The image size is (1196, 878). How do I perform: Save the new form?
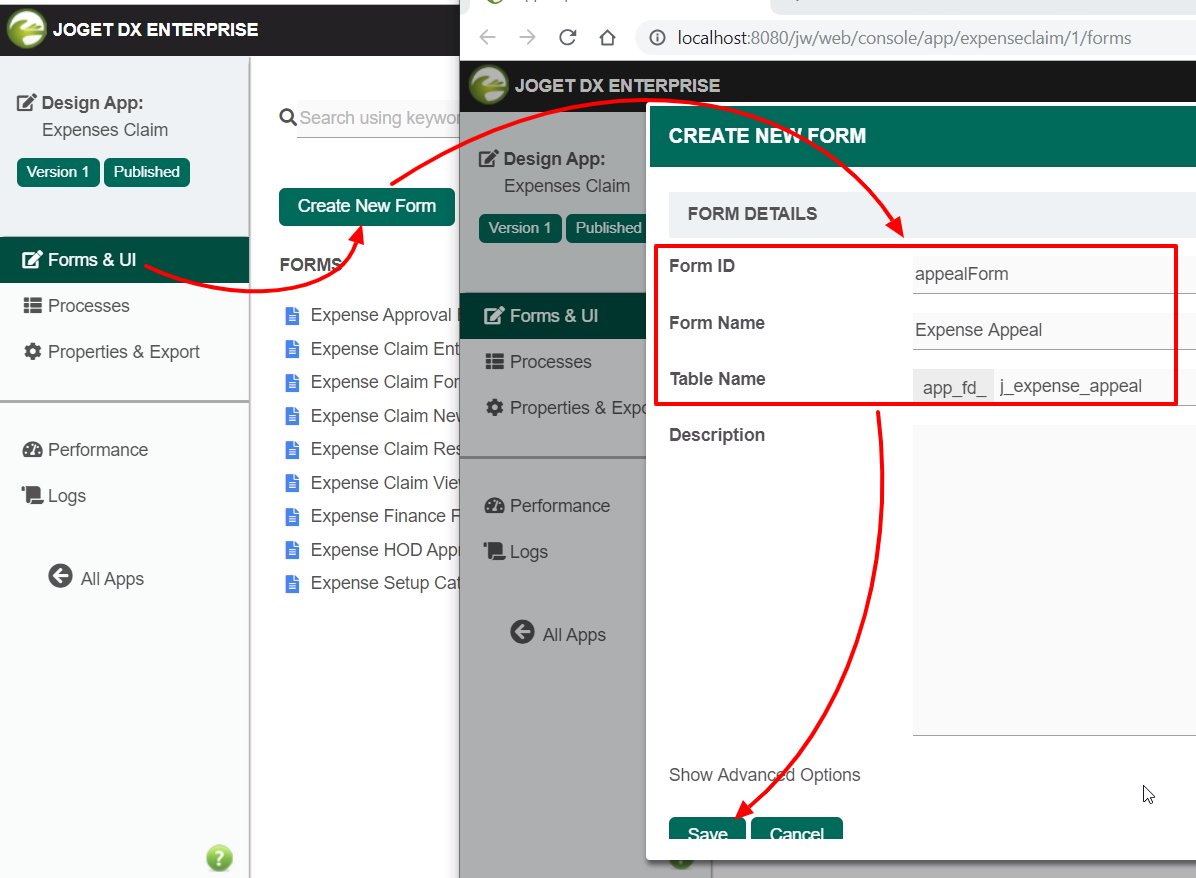click(x=707, y=830)
